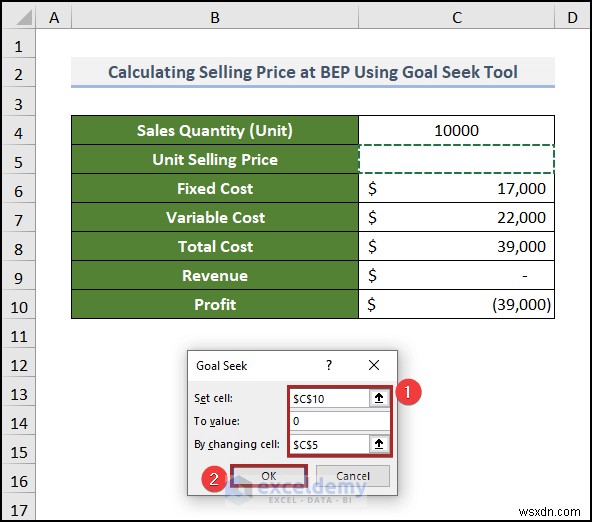Select the Revenue label cell
The image size is (592, 522).
(215, 275)
